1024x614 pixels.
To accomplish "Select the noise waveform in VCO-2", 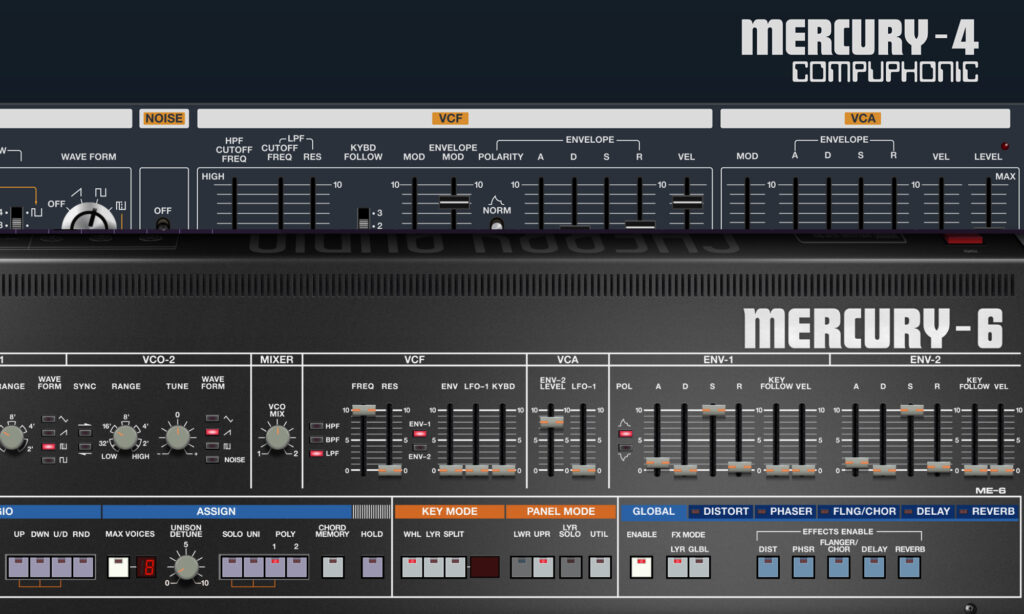I will click(212, 459).
